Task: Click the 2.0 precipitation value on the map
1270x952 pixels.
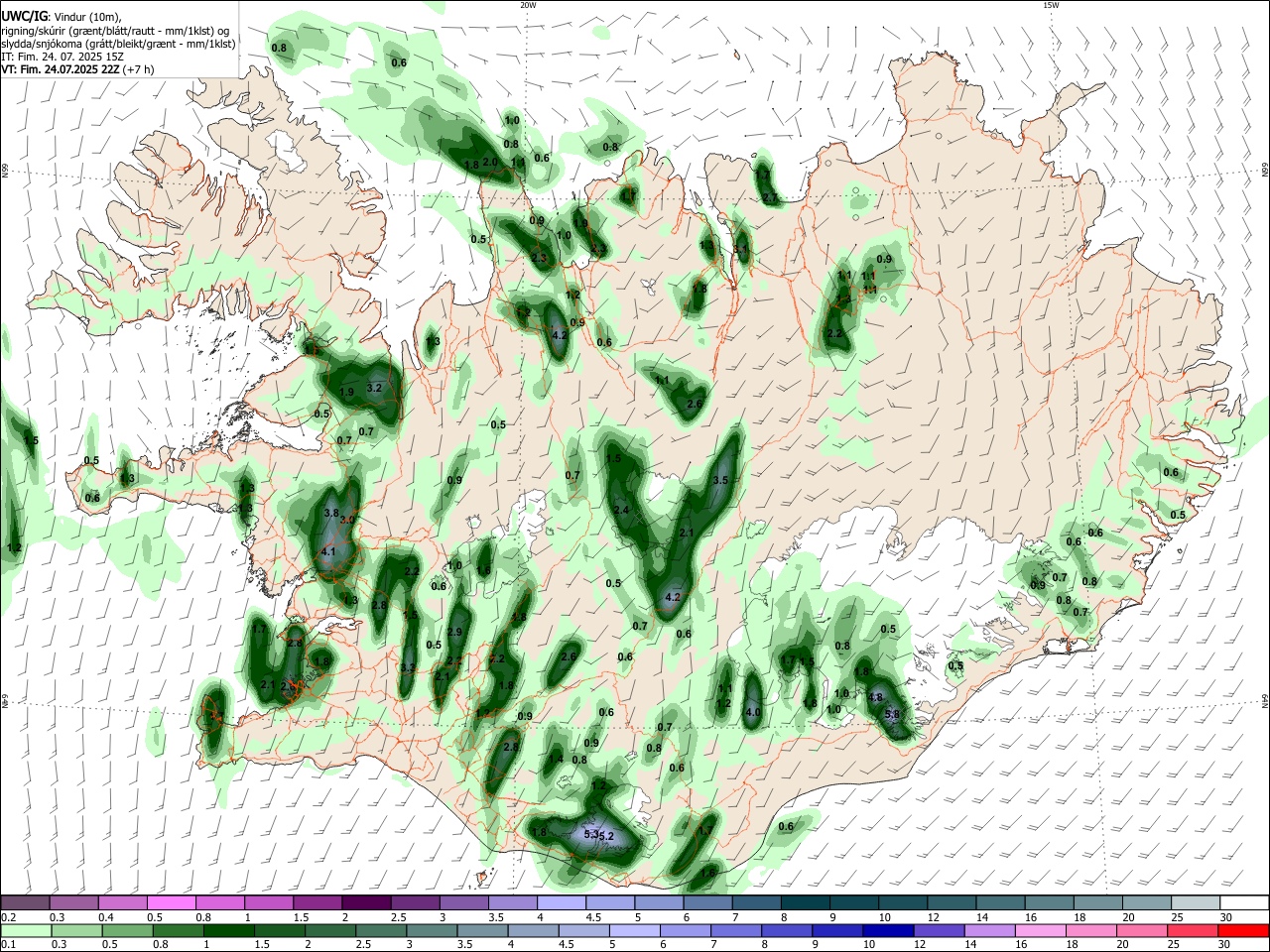Action: [490, 162]
